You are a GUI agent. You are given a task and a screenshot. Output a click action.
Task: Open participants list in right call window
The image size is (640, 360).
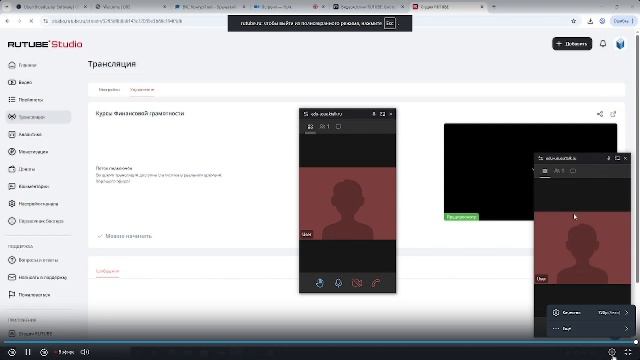[559, 171]
